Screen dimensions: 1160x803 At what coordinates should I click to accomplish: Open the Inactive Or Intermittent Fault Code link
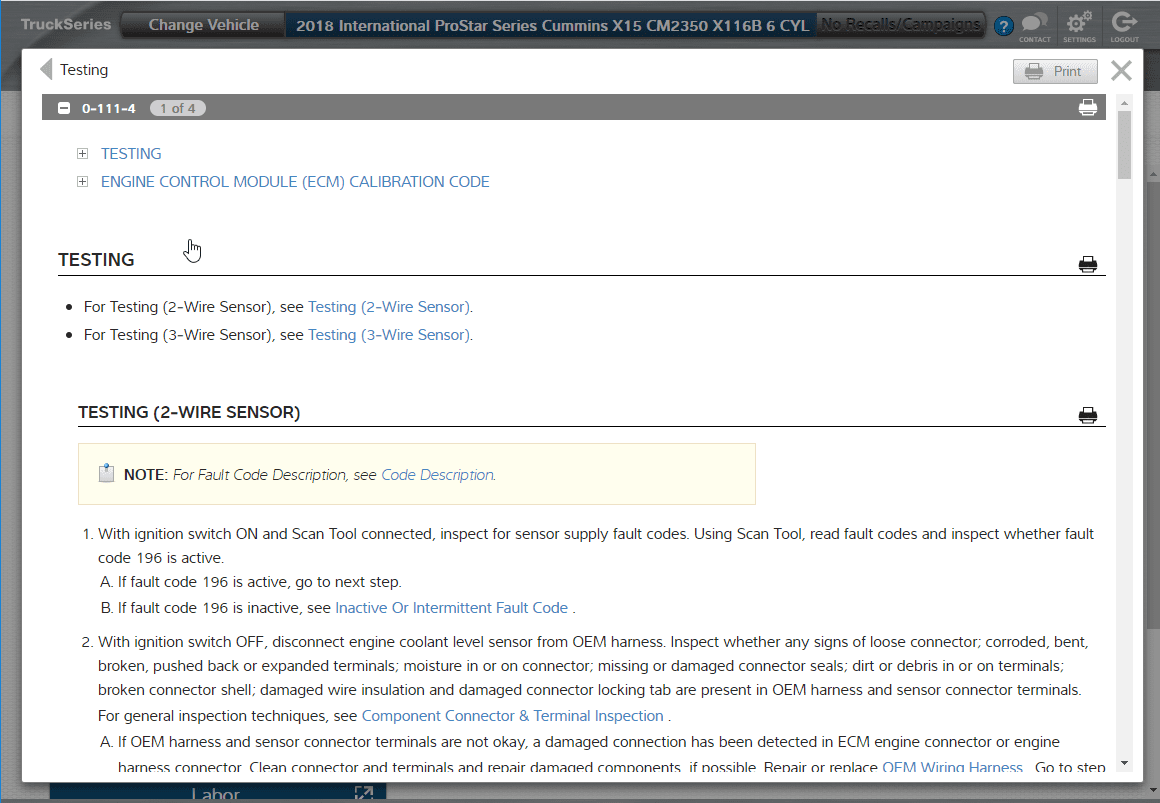[x=451, y=608]
